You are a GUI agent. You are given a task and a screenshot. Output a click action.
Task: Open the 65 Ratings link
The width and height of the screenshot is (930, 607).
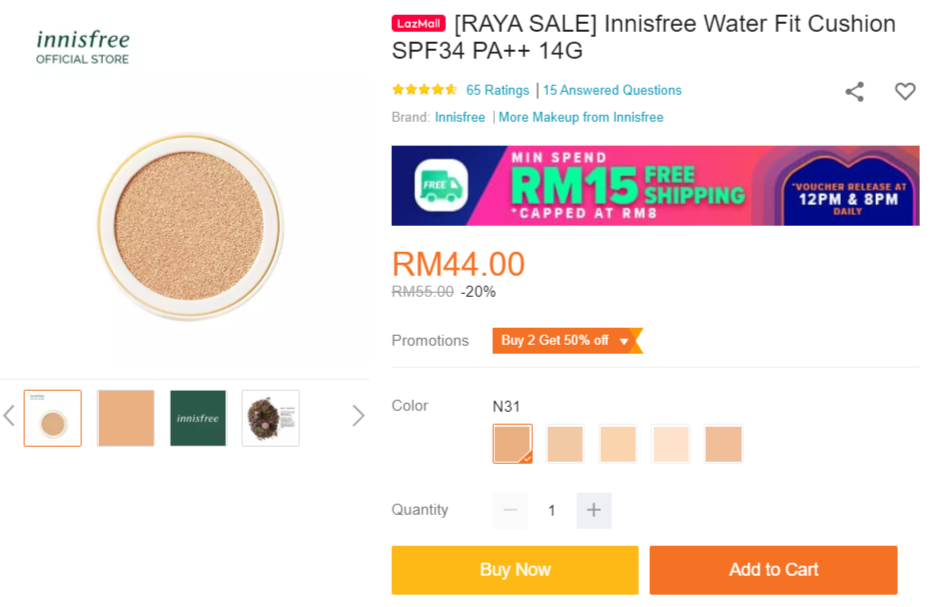pos(498,90)
